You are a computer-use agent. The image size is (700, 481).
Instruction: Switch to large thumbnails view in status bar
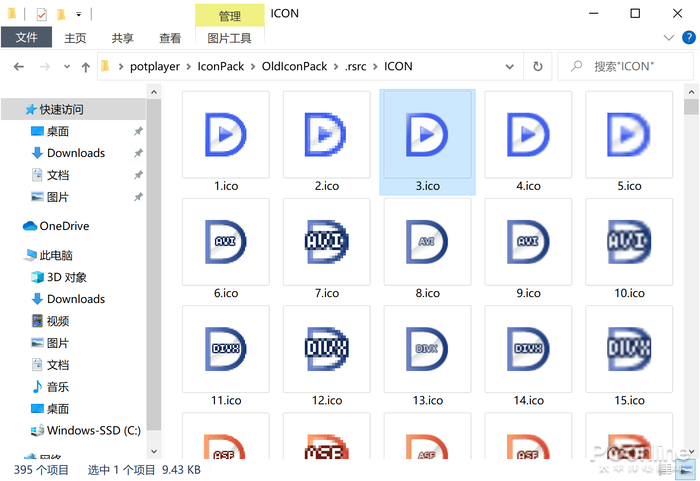click(688, 469)
